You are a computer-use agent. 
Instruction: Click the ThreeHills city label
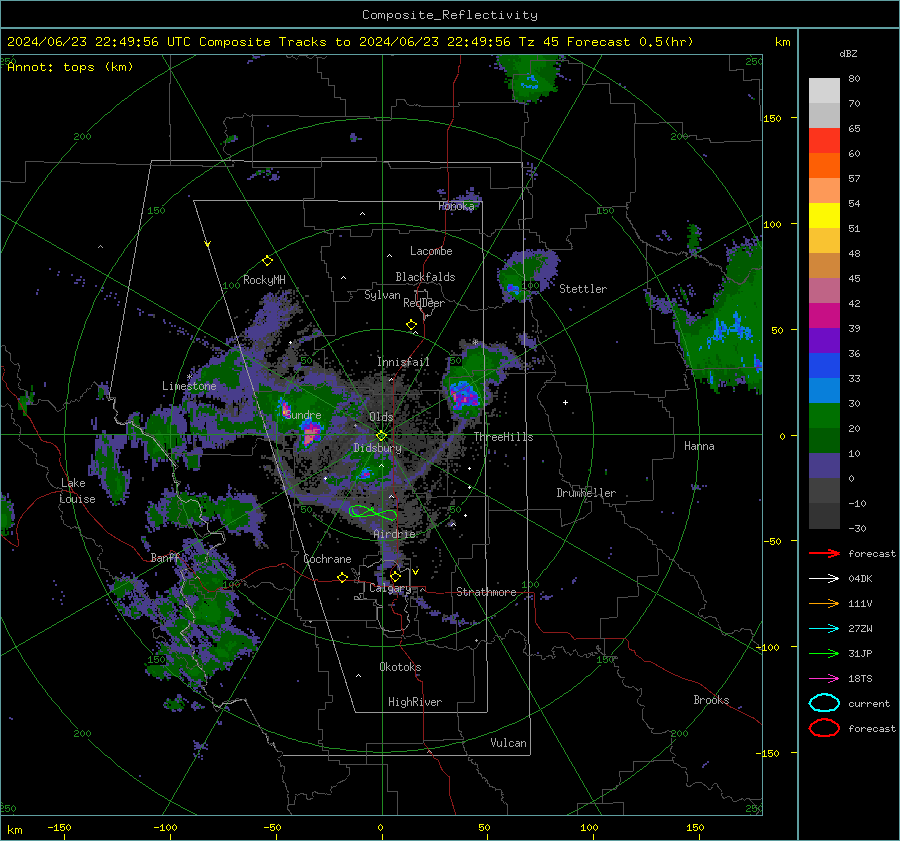click(503, 437)
